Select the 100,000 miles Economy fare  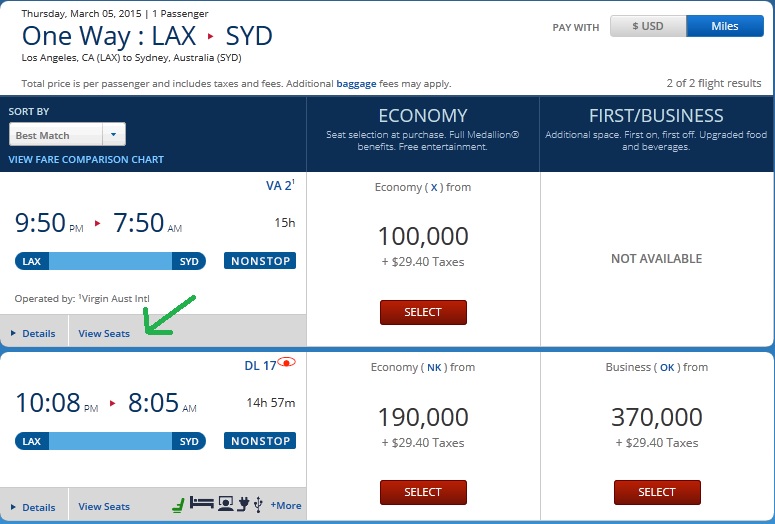coord(423,312)
